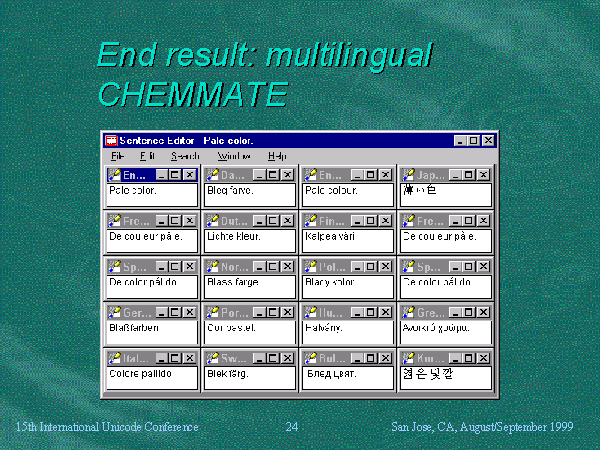The height and width of the screenshot is (450, 600).
Task: Open the Help menu
Action: pos(277,156)
